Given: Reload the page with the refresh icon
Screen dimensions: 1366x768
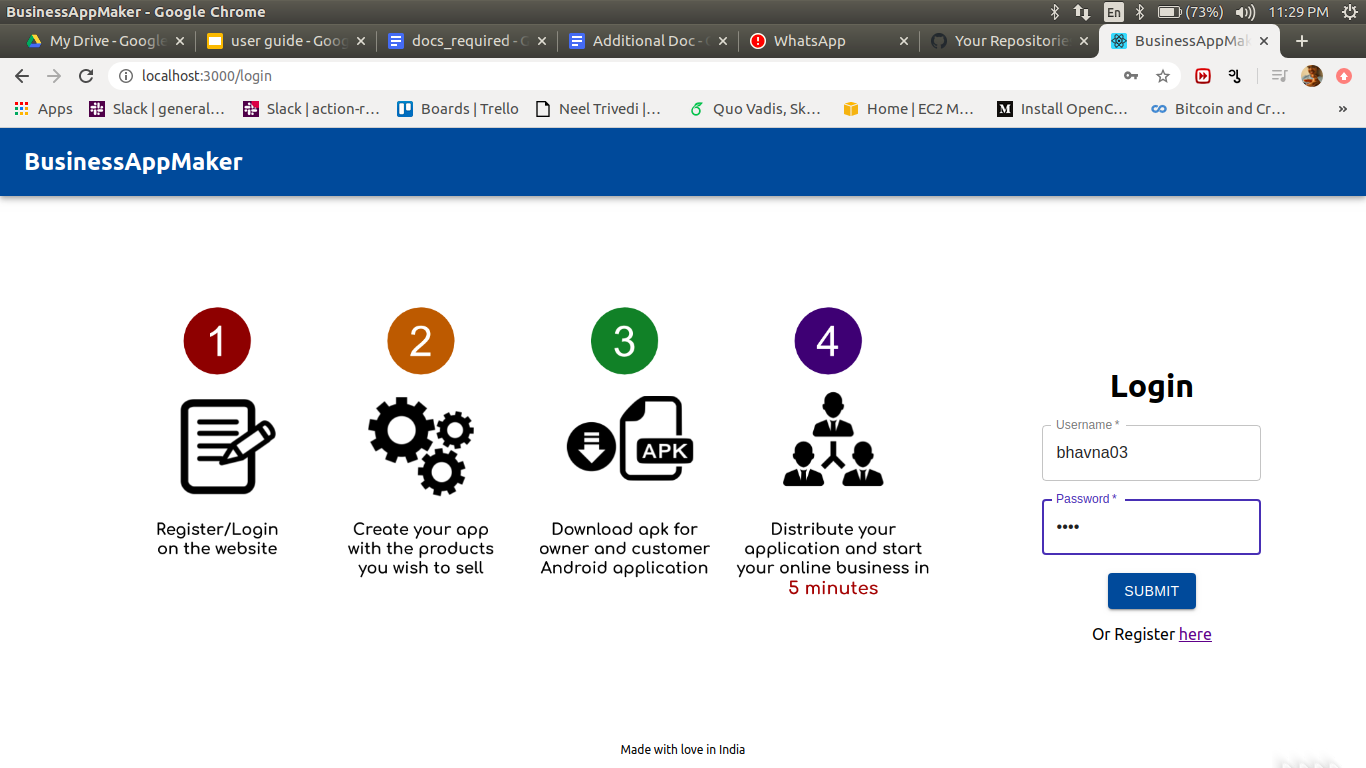Looking at the screenshot, I should click(86, 76).
